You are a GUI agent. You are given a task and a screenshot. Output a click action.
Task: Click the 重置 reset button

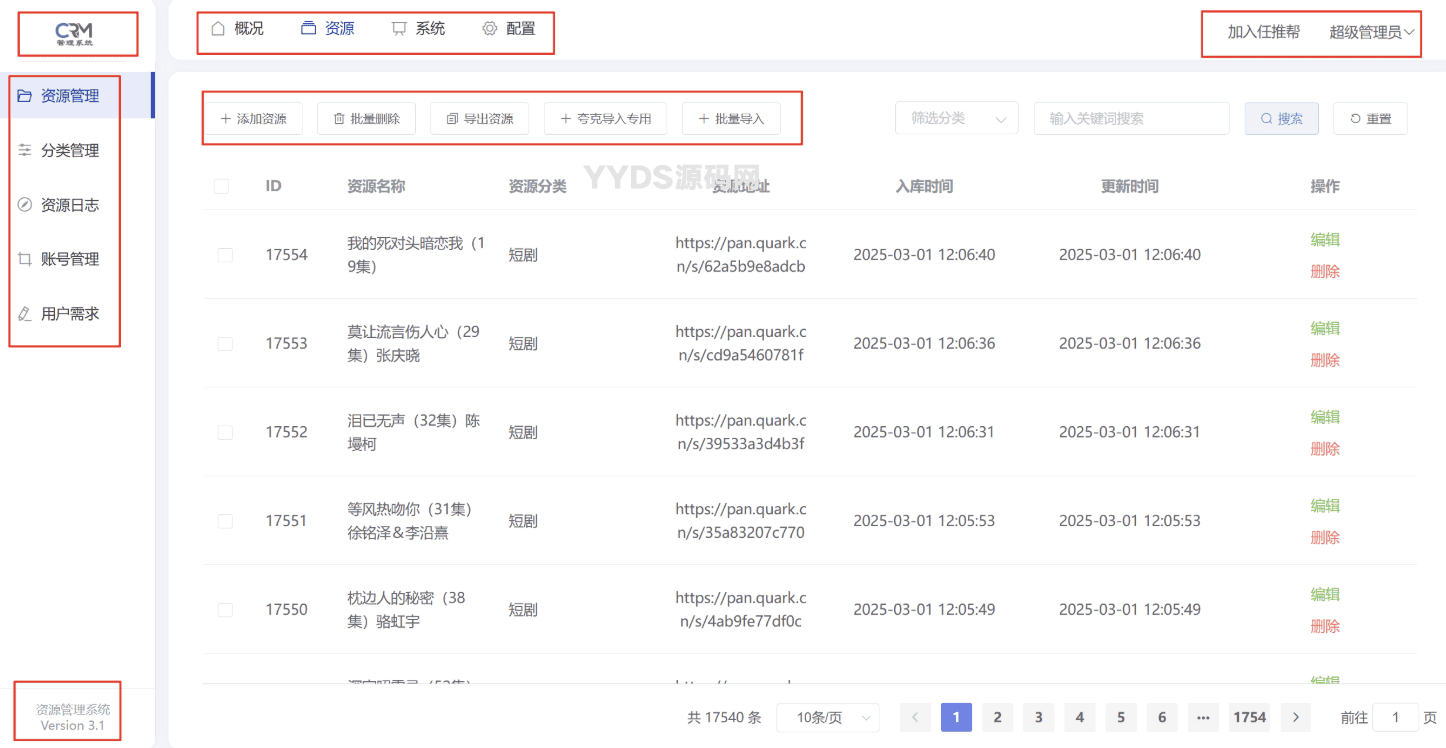click(1370, 118)
